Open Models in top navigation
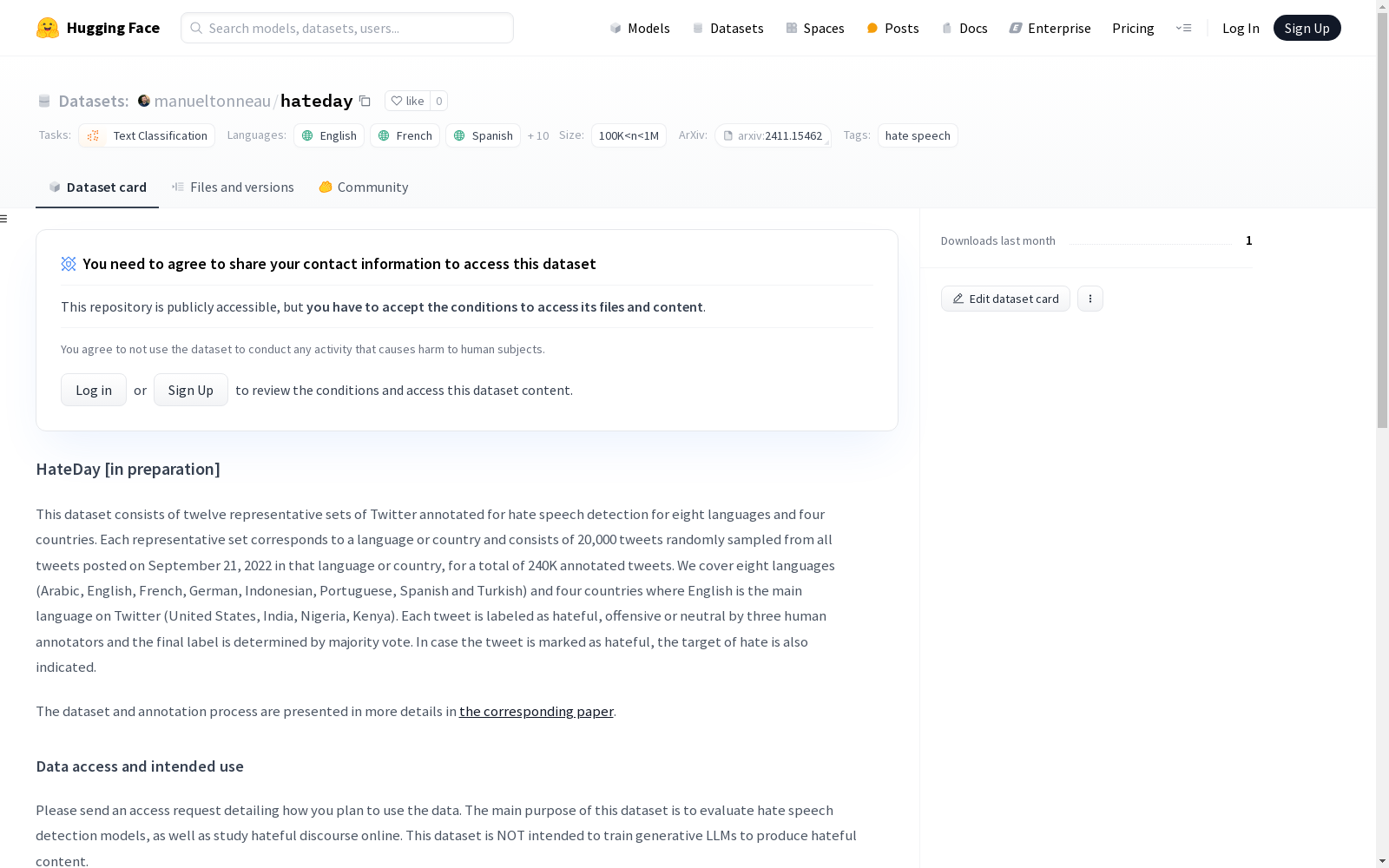 [640, 28]
